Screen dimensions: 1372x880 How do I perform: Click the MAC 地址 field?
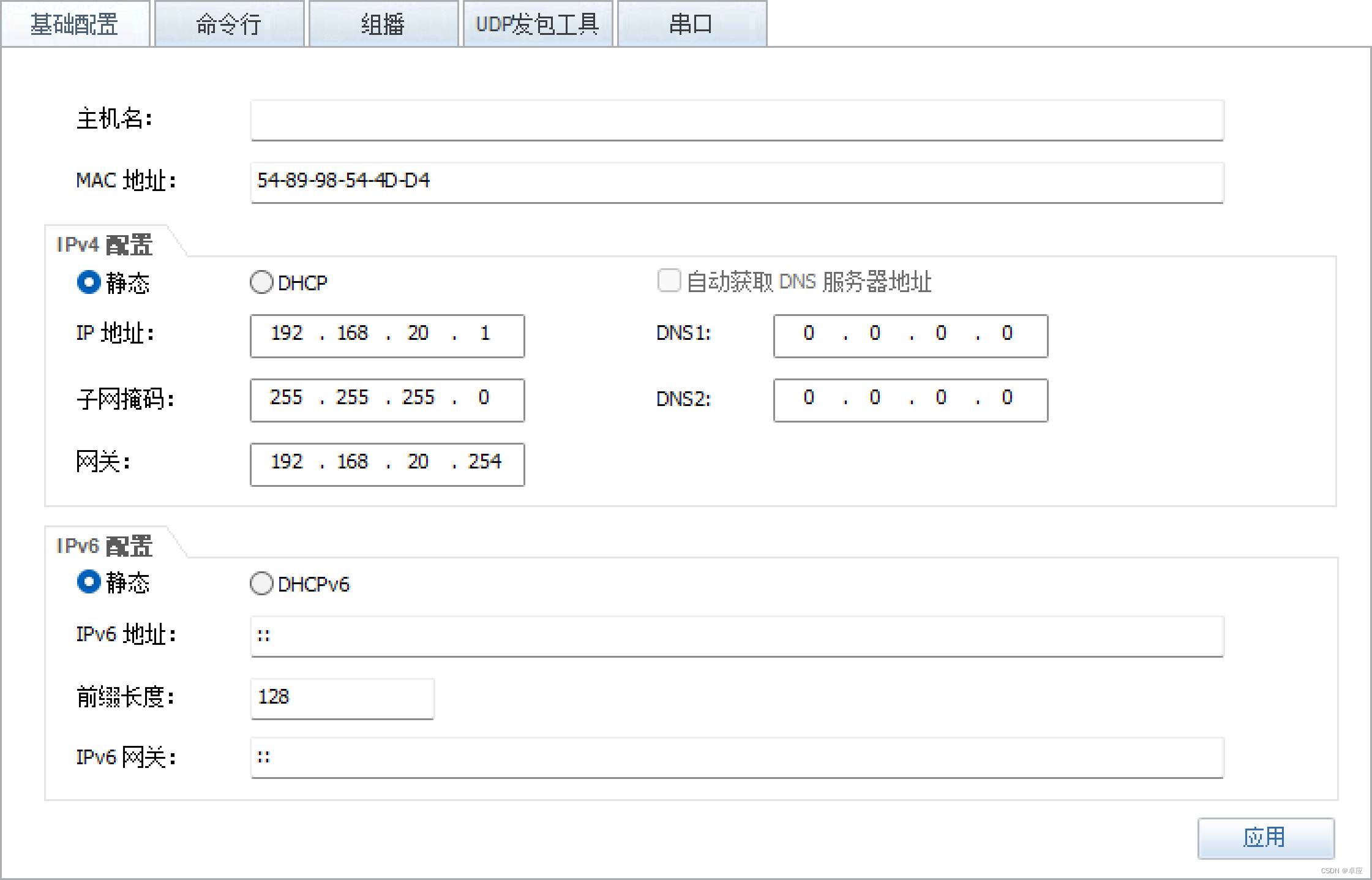(737, 182)
